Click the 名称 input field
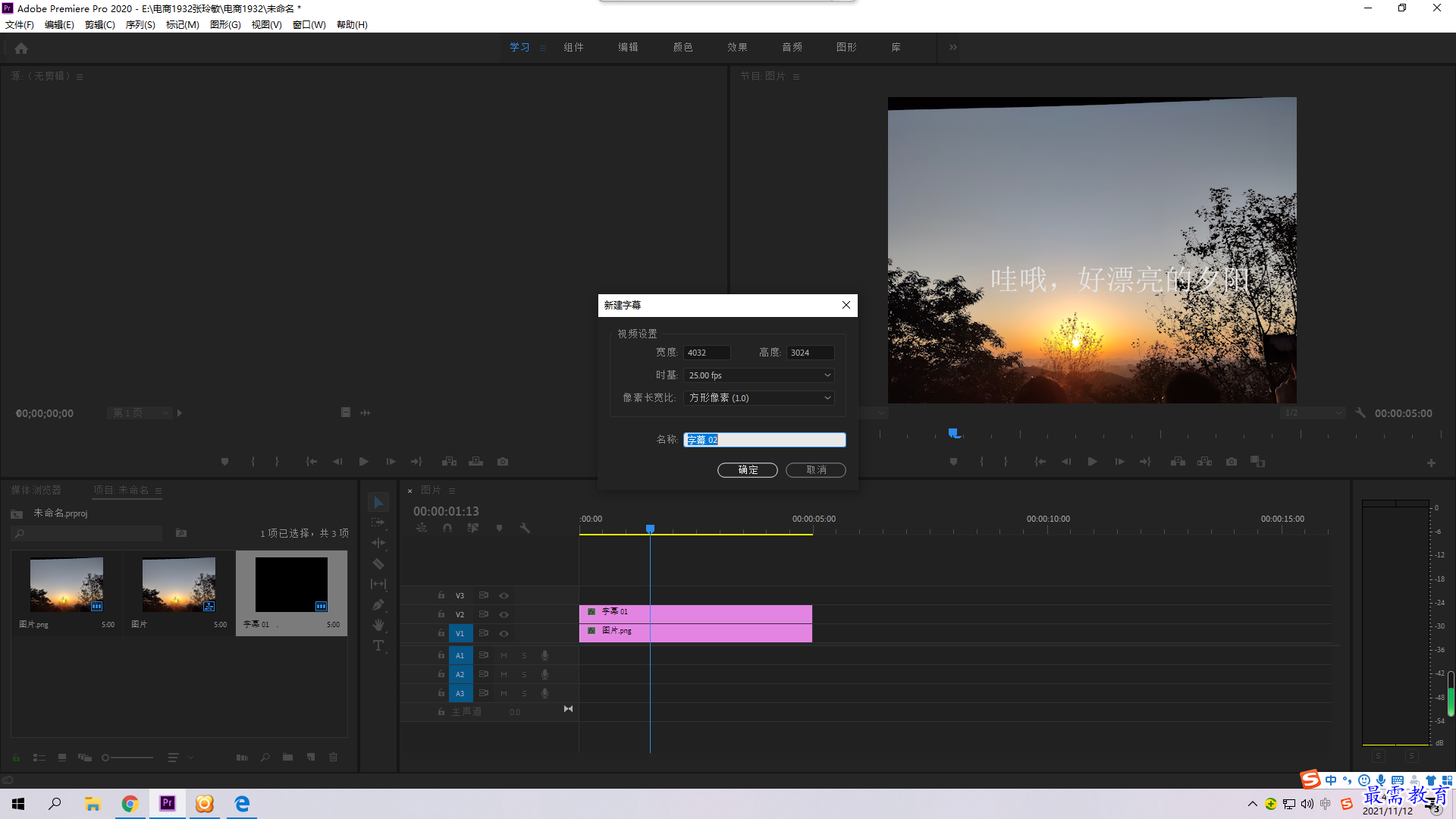 (x=764, y=440)
